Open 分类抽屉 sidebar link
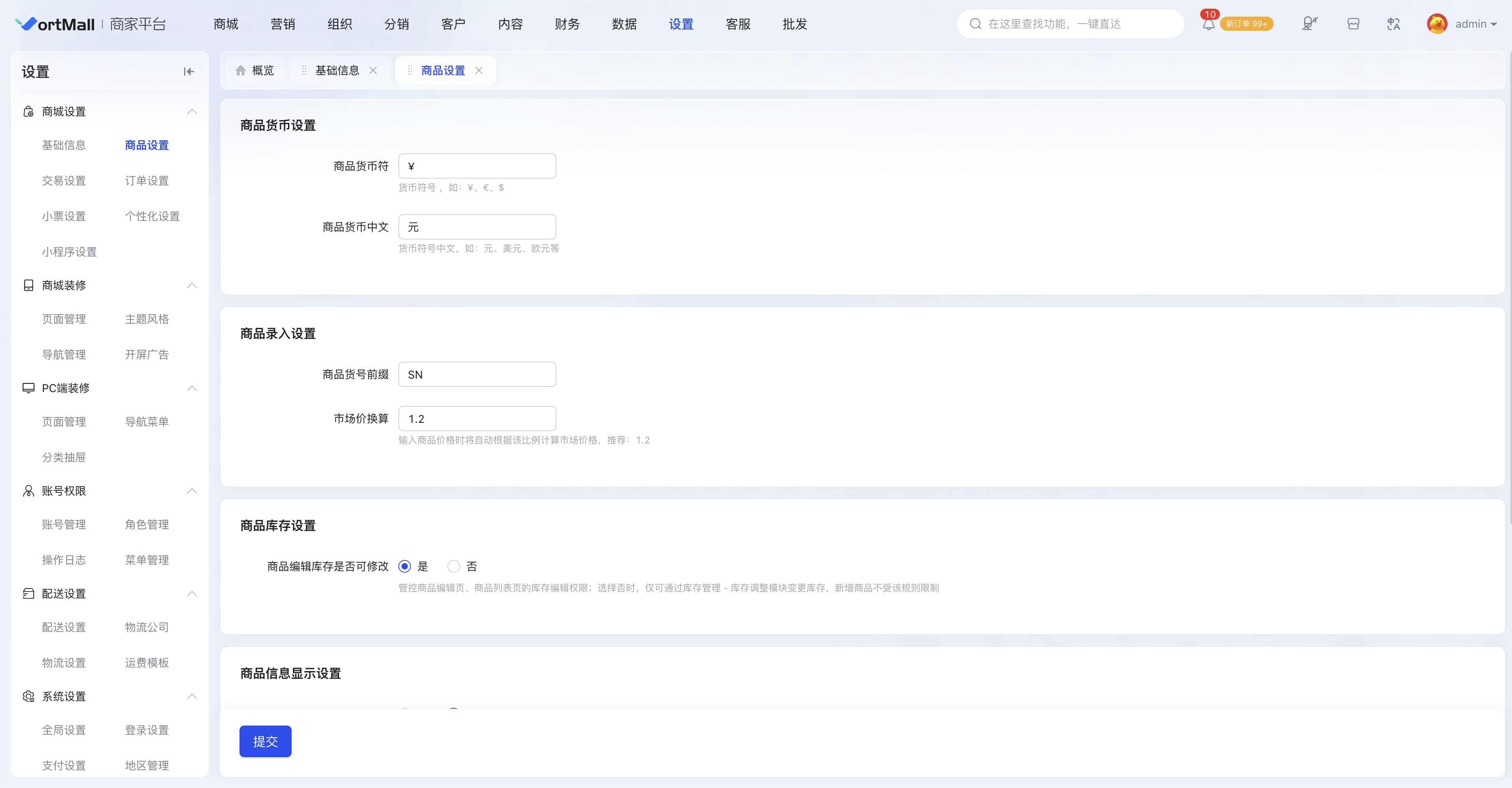Image resolution: width=1512 pixels, height=788 pixels. pos(64,457)
